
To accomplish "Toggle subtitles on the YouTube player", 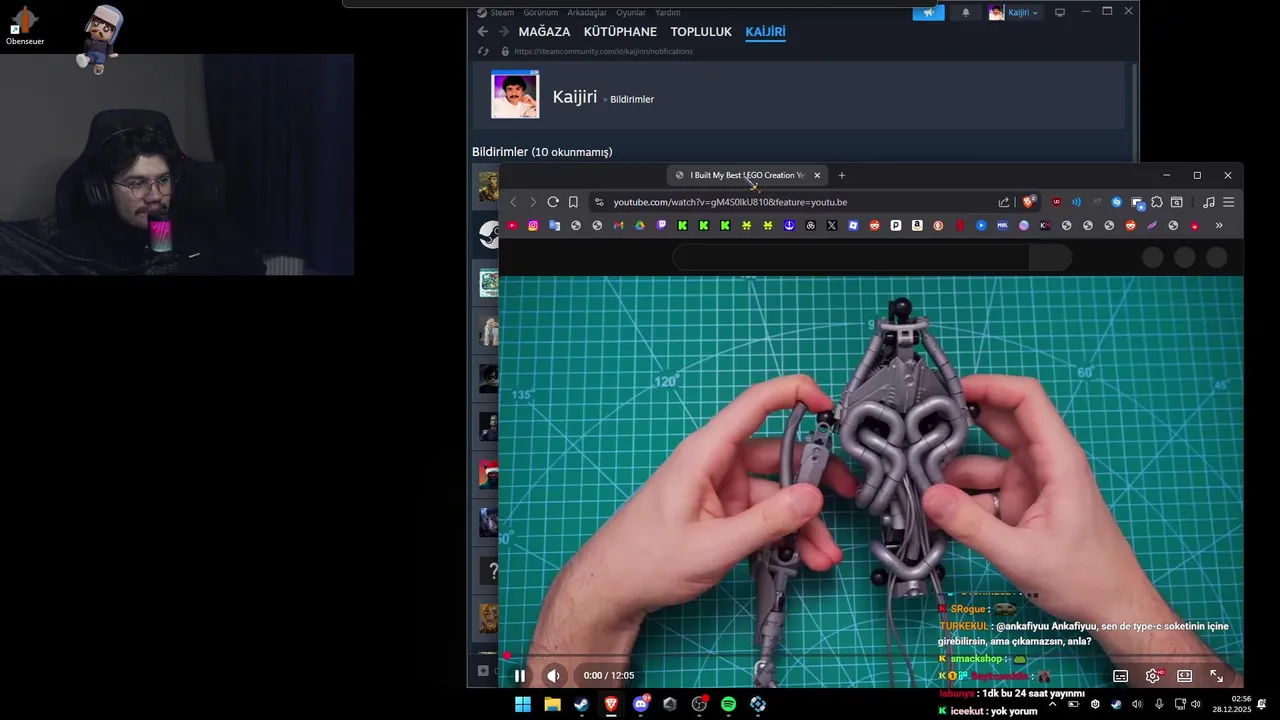I will pos(1121,676).
